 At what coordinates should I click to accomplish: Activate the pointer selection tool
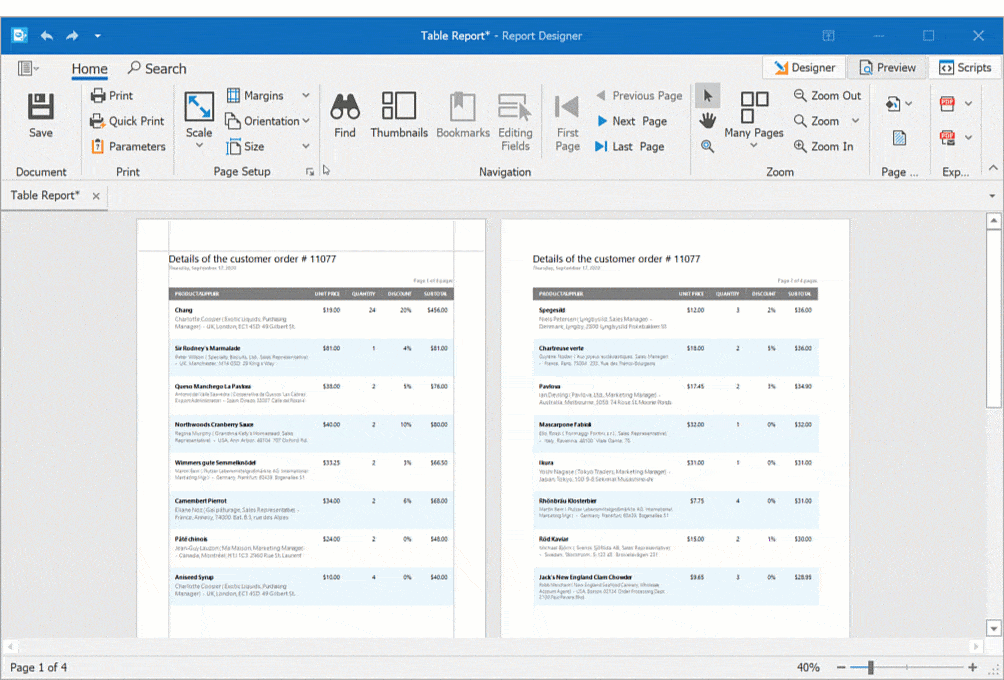pyautogui.click(x=707, y=95)
